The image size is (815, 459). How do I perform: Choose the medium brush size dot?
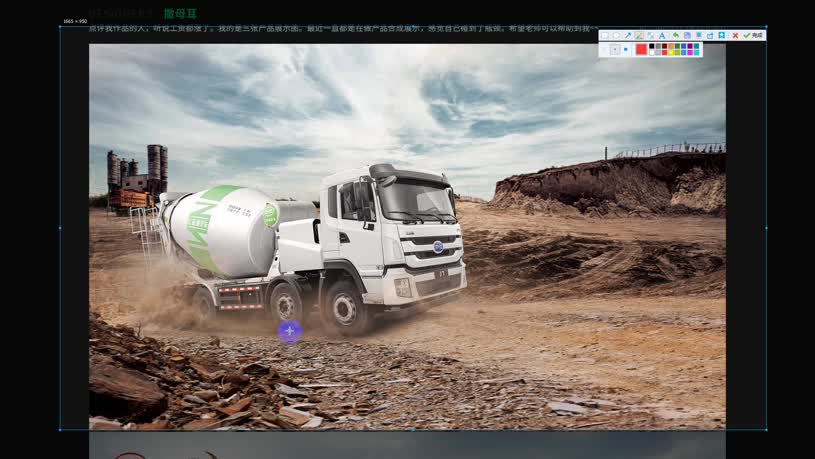615,49
